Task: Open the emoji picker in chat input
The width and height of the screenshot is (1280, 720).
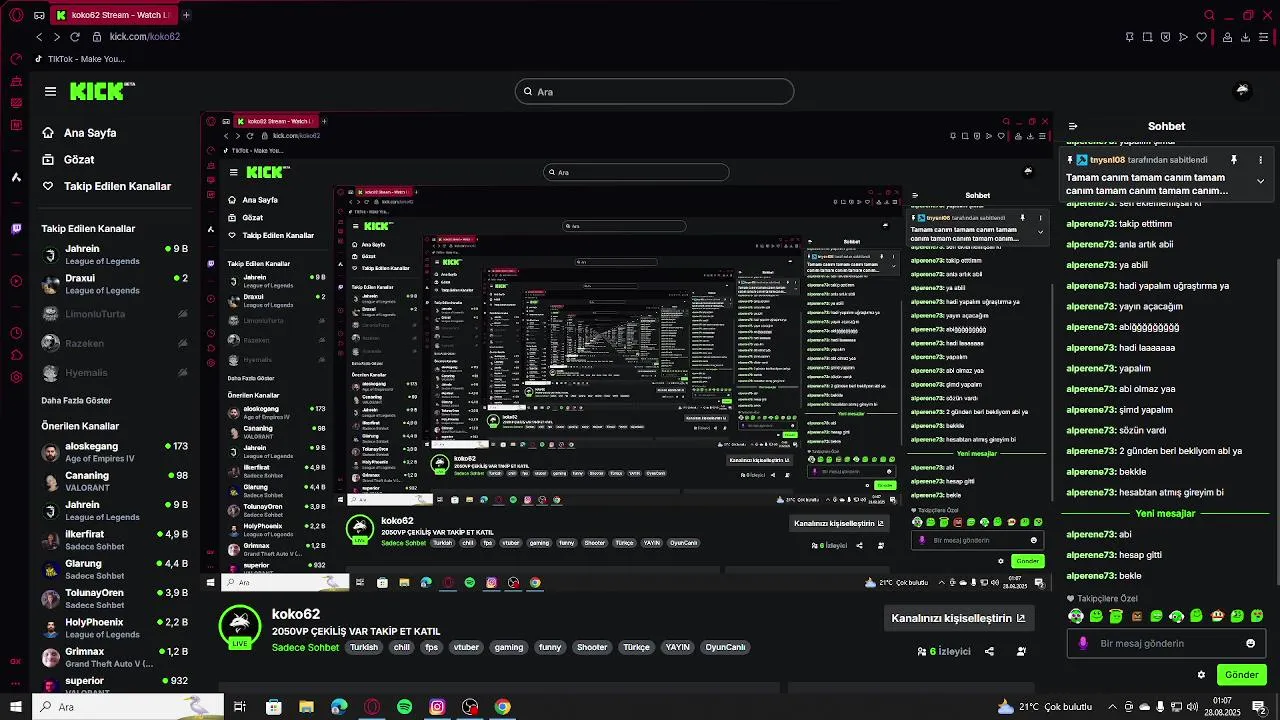Action: pyautogui.click(x=1250, y=643)
